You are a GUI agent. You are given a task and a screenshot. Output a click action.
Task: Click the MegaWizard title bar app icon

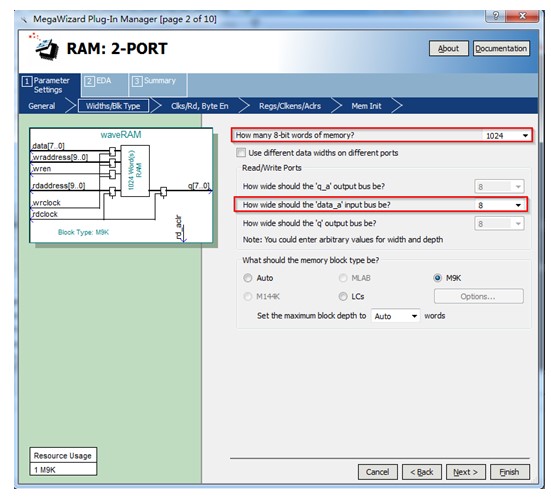coord(24,19)
